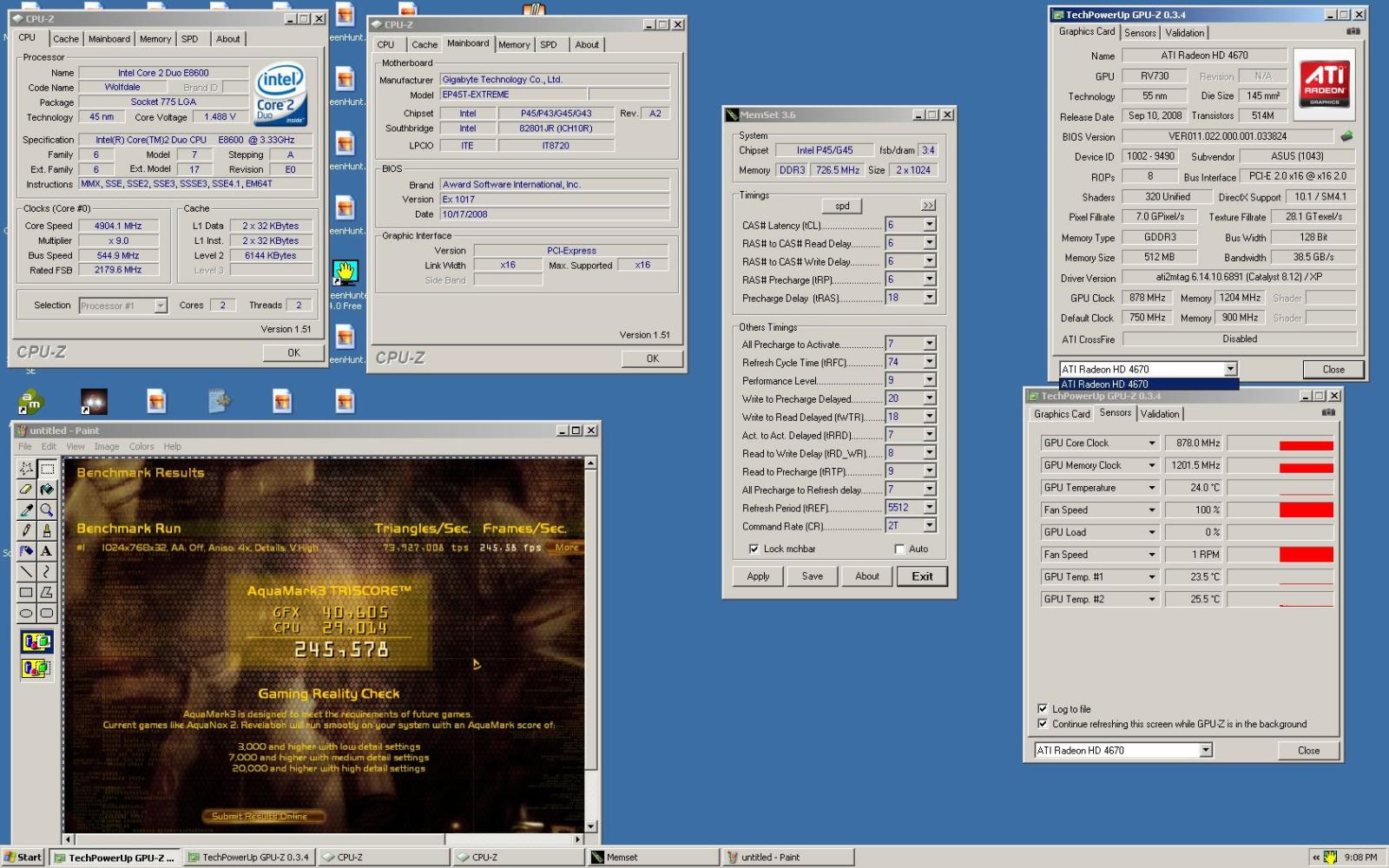
Task: Open Memory tab in CPU-Z window showing CPU tab
Action: point(155,39)
